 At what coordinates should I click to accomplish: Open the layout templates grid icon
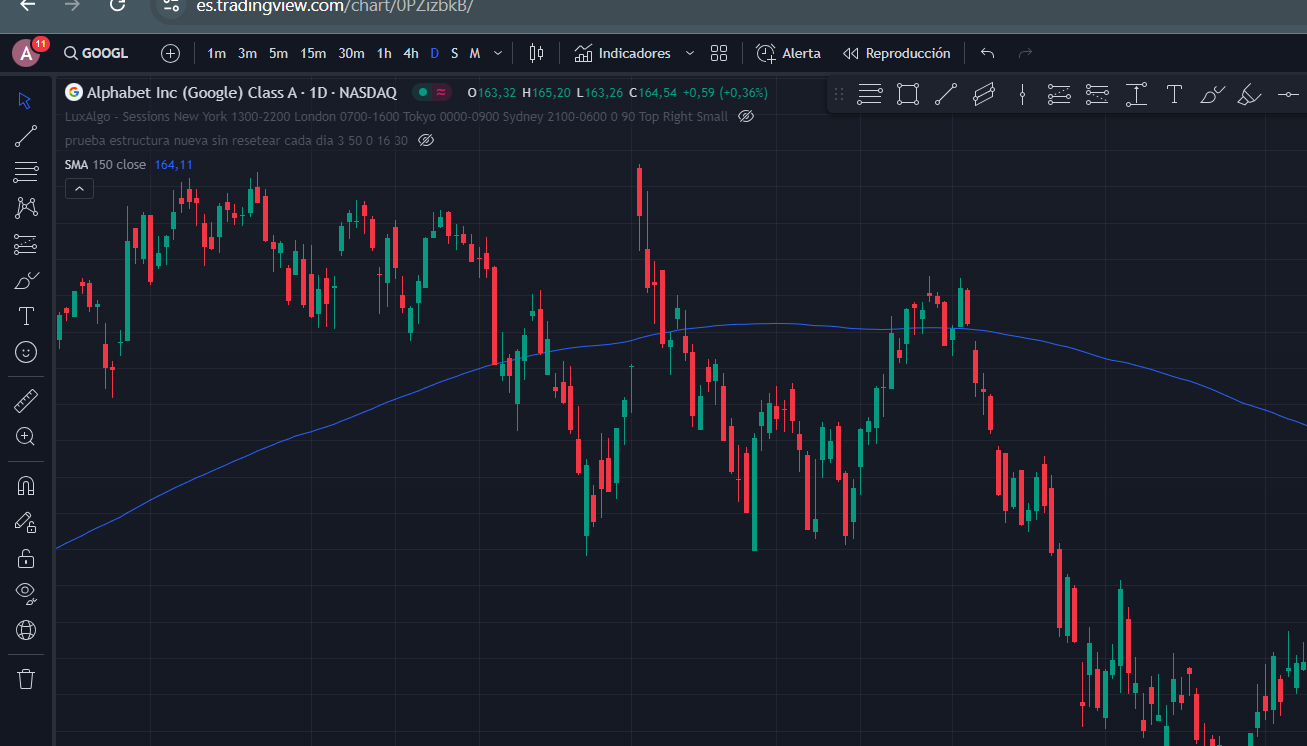[718, 53]
